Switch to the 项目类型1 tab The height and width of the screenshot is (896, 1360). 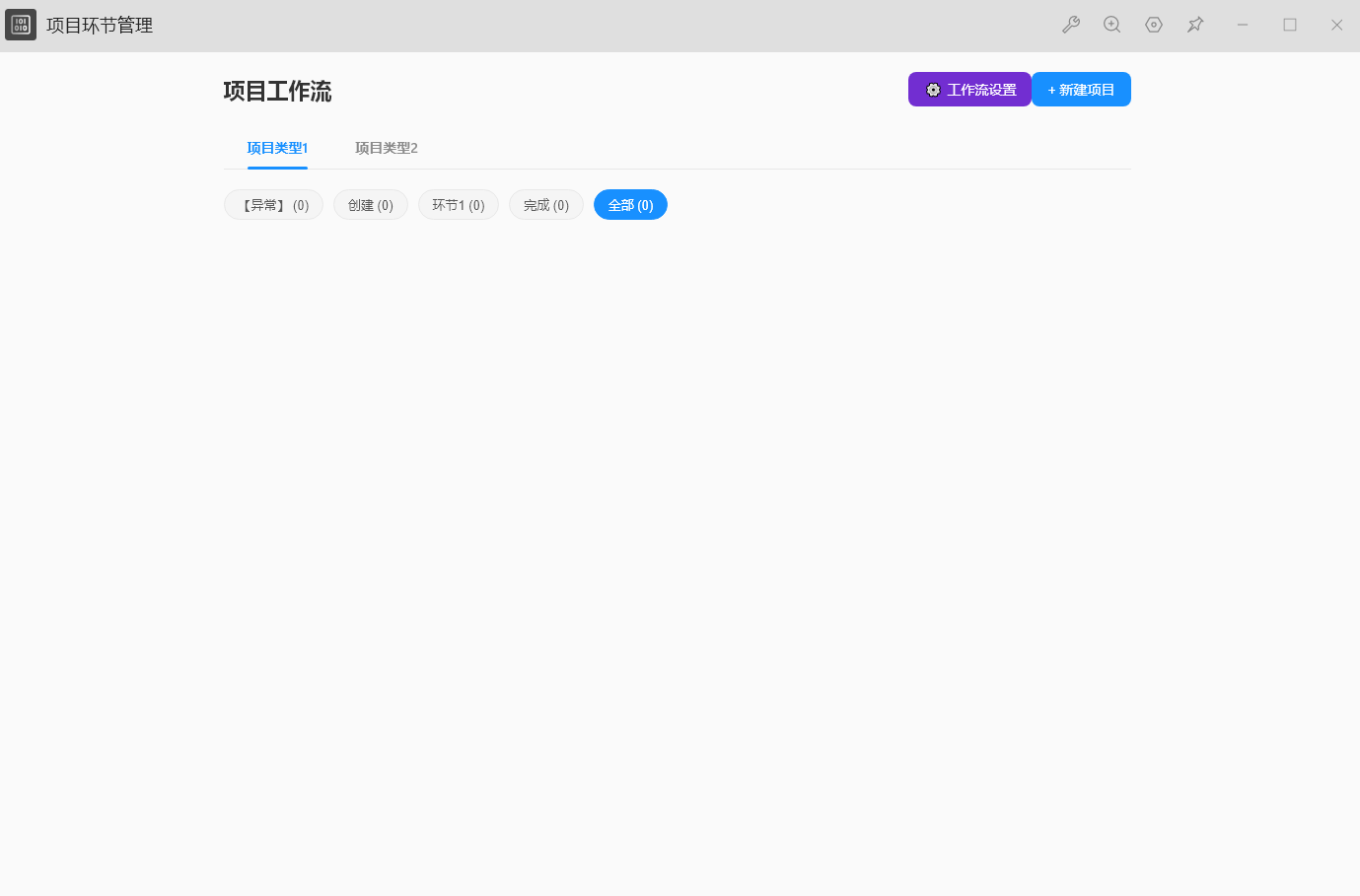click(277, 148)
